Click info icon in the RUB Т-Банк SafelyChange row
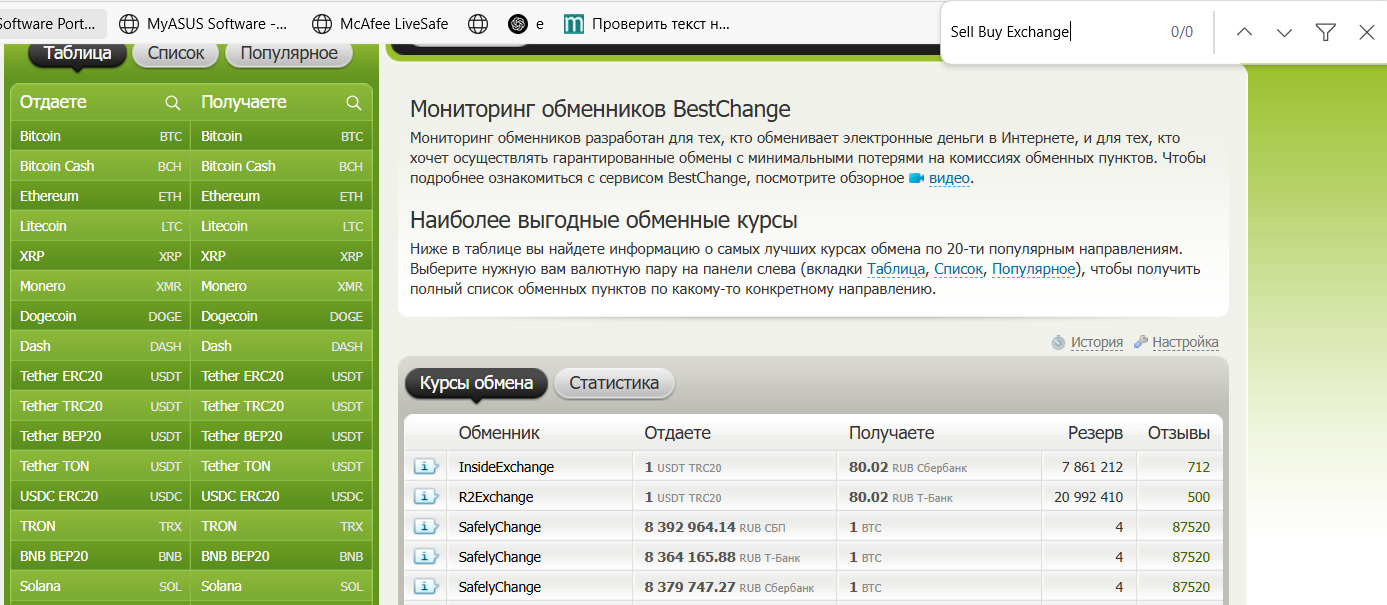This screenshot has height=605, width=1387. click(426, 557)
